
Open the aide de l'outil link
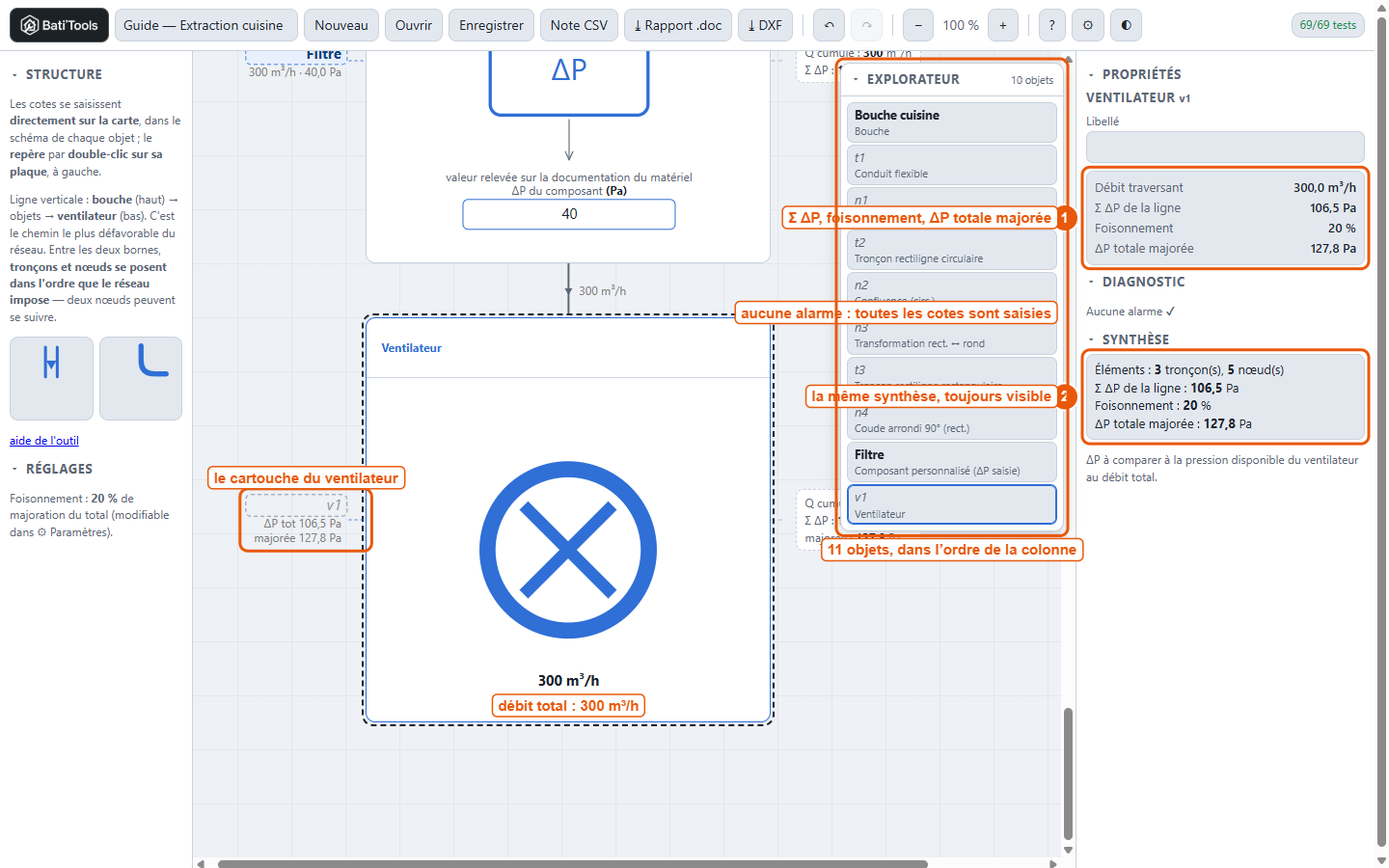click(44, 441)
